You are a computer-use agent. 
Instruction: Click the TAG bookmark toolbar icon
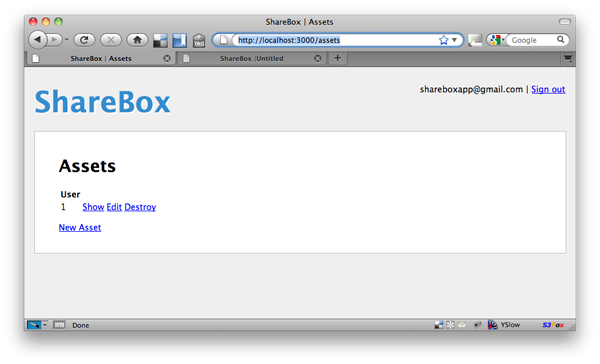click(x=199, y=40)
